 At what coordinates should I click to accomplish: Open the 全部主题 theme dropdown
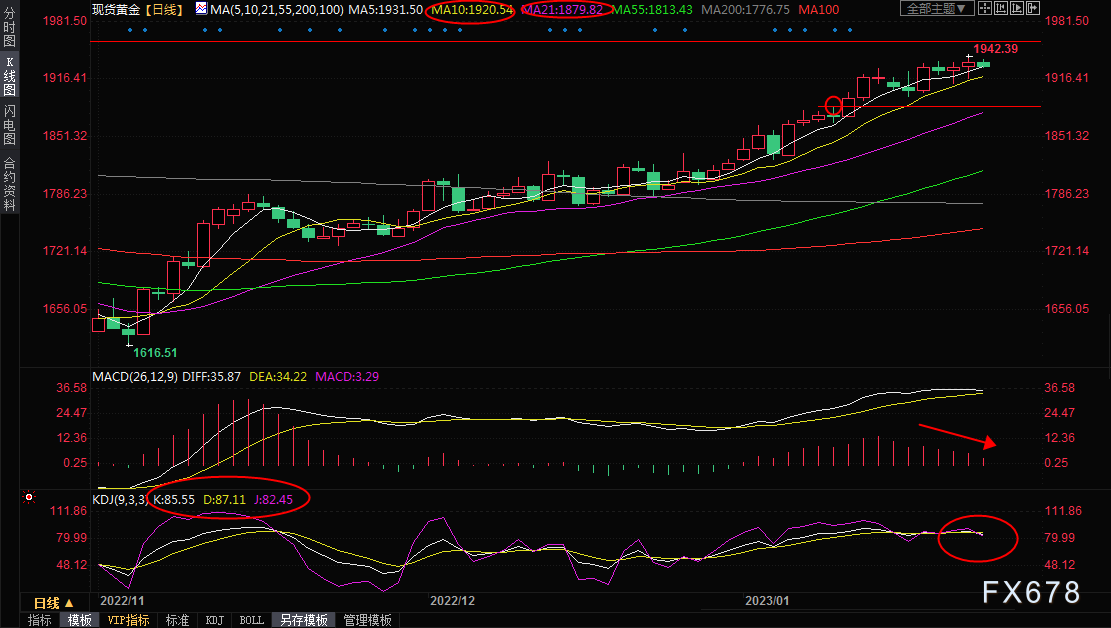(937, 9)
